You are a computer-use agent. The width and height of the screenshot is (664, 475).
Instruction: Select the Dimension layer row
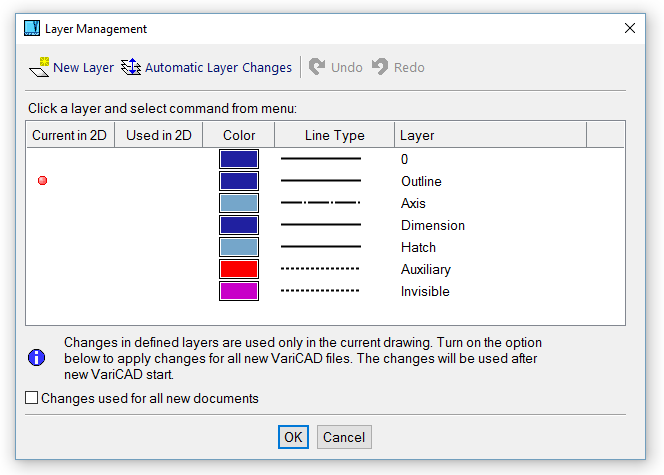point(432,225)
